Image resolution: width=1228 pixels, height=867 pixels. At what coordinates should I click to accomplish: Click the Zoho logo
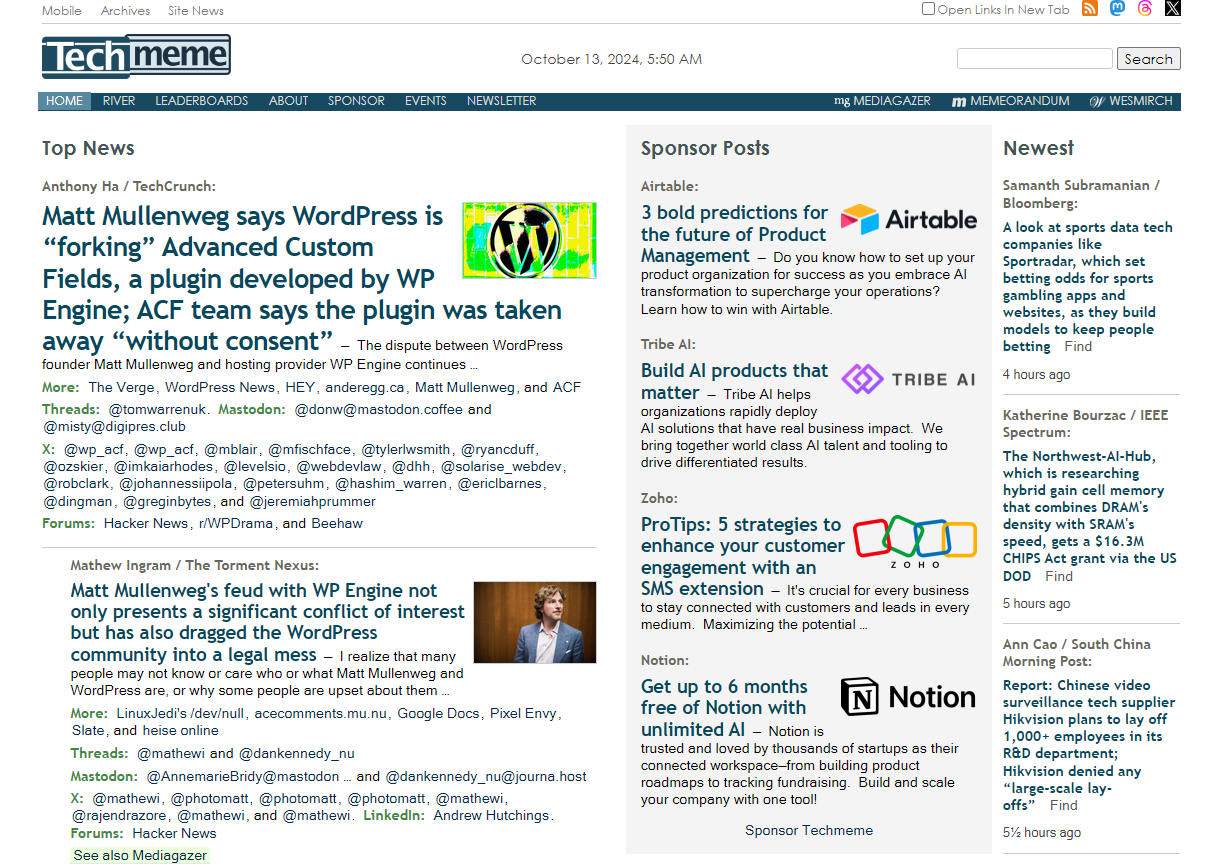click(914, 541)
